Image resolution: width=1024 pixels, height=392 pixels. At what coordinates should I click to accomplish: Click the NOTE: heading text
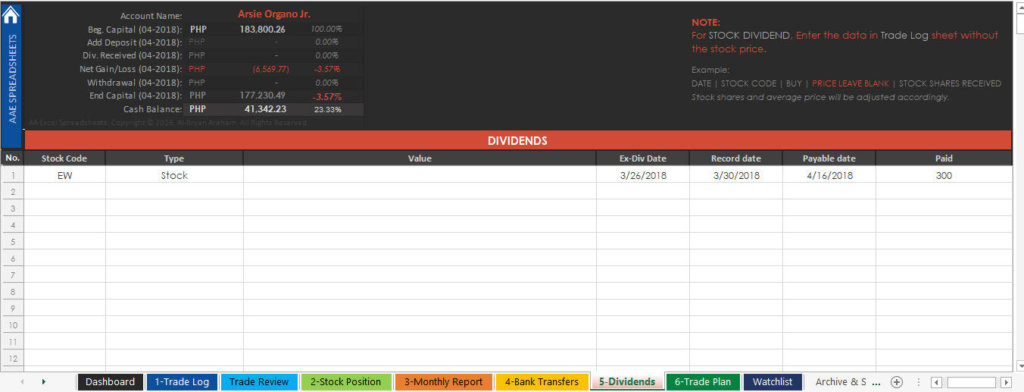click(x=705, y=22)
